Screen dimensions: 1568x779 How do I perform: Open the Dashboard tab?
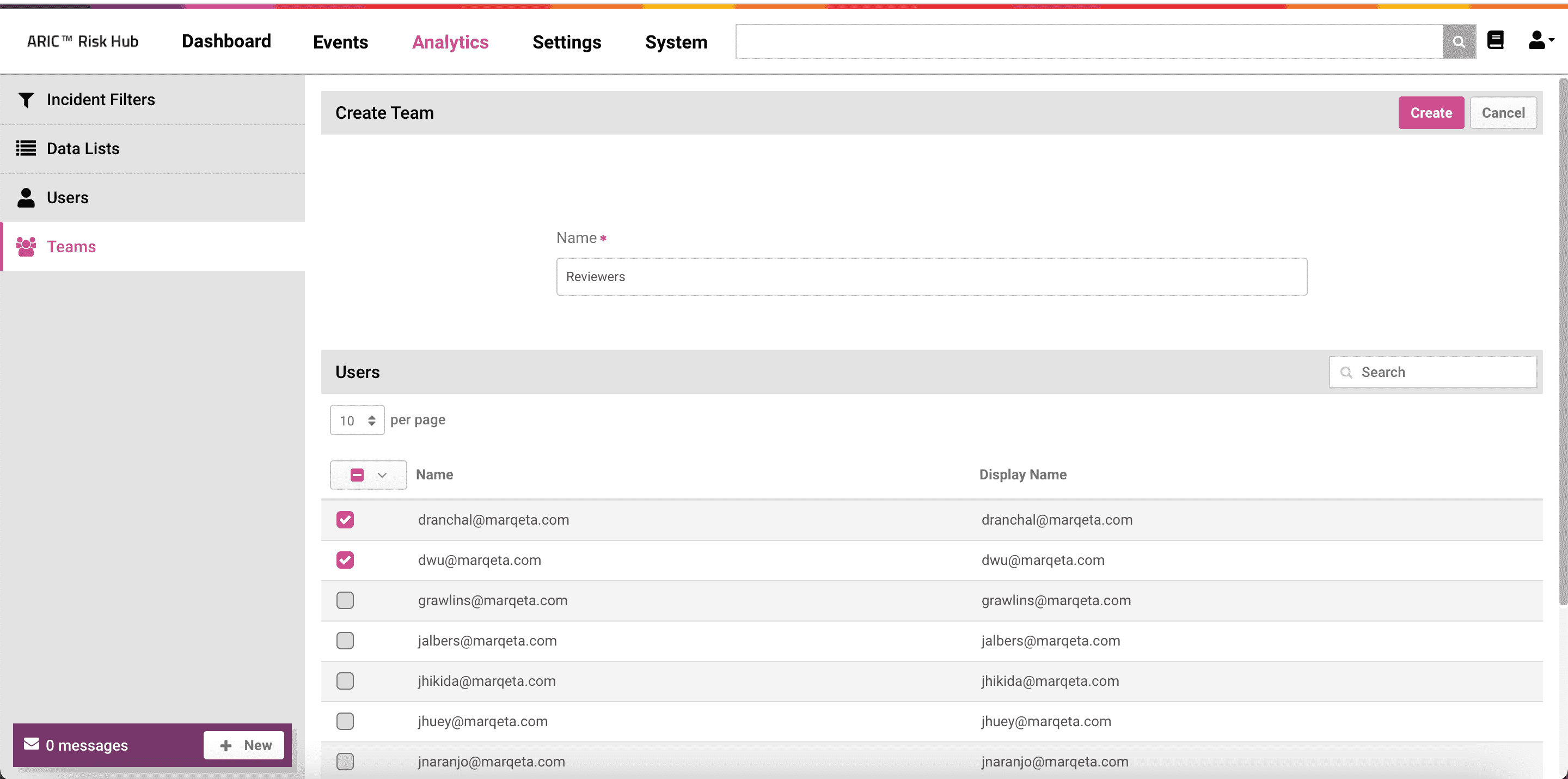click(226, 41)
